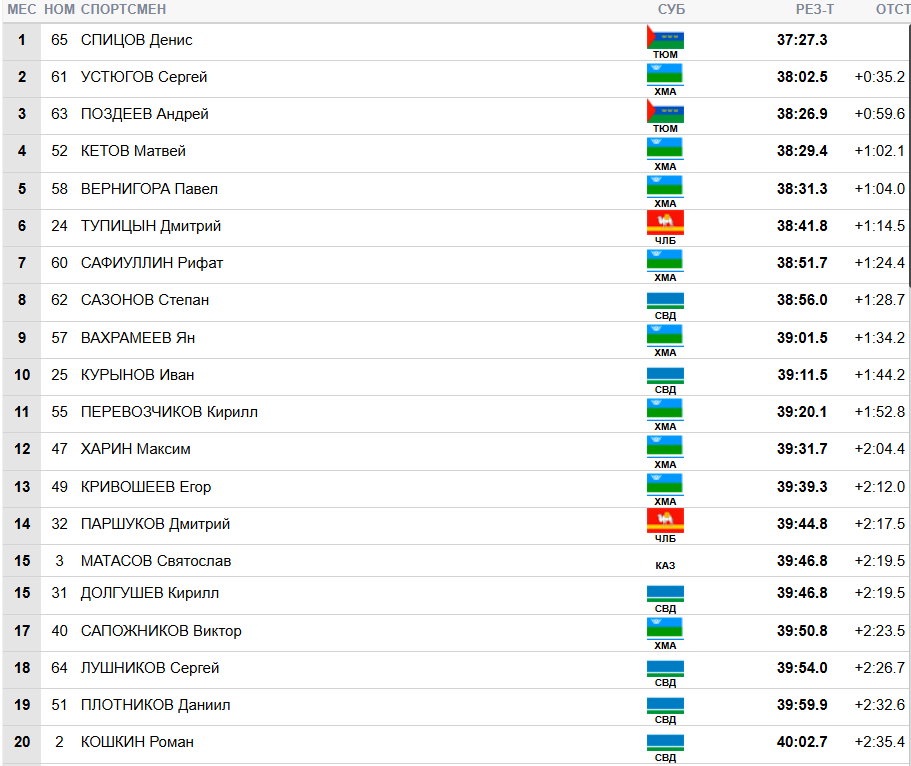Select athlete name САФИУЛЛИН Рифат
The height and width of the screenshot is (766, 911).
tap(152, 263)
